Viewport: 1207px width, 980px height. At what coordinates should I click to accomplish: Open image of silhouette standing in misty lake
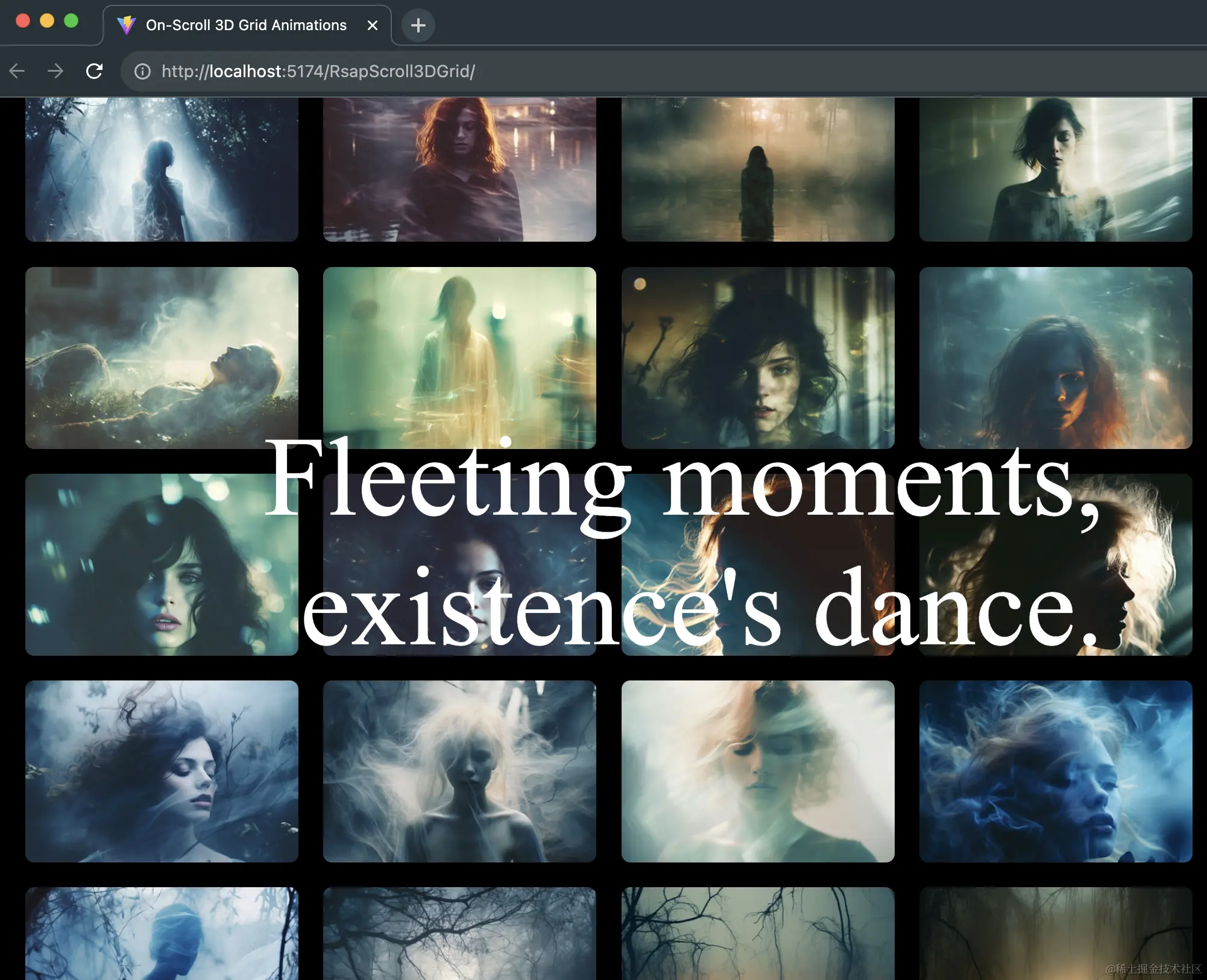pyautogui.click(x=758, y=169)
